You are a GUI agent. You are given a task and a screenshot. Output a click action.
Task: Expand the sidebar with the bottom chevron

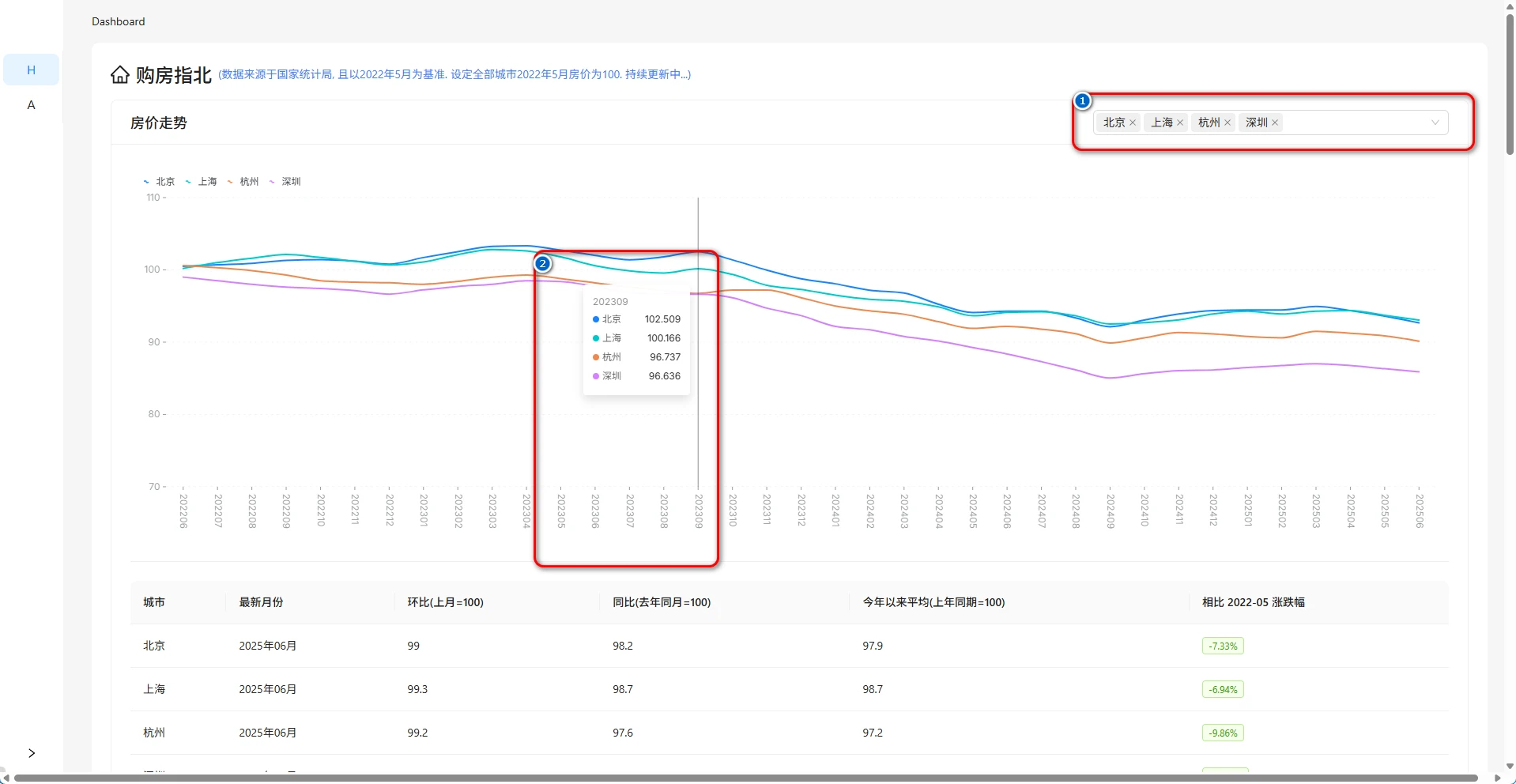(x=32, y=753)
